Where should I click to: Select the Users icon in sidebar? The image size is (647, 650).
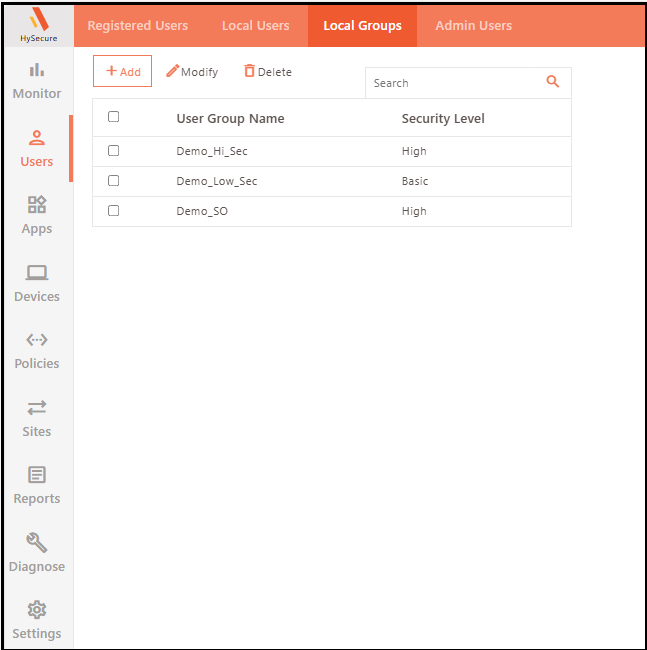[x=37, y=139]
